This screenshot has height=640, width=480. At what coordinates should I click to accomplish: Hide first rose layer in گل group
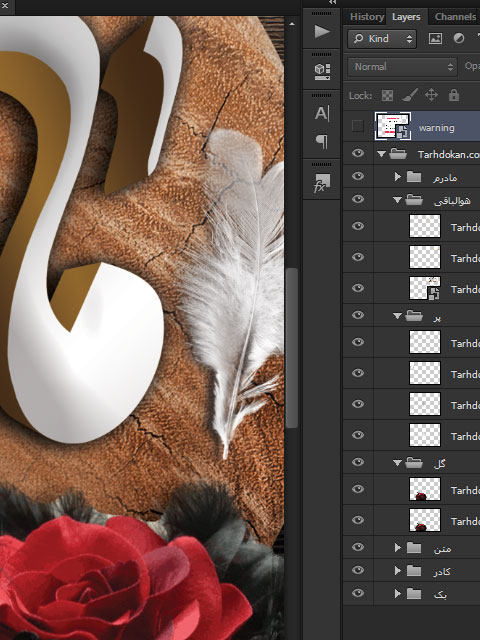pos(358,489)
